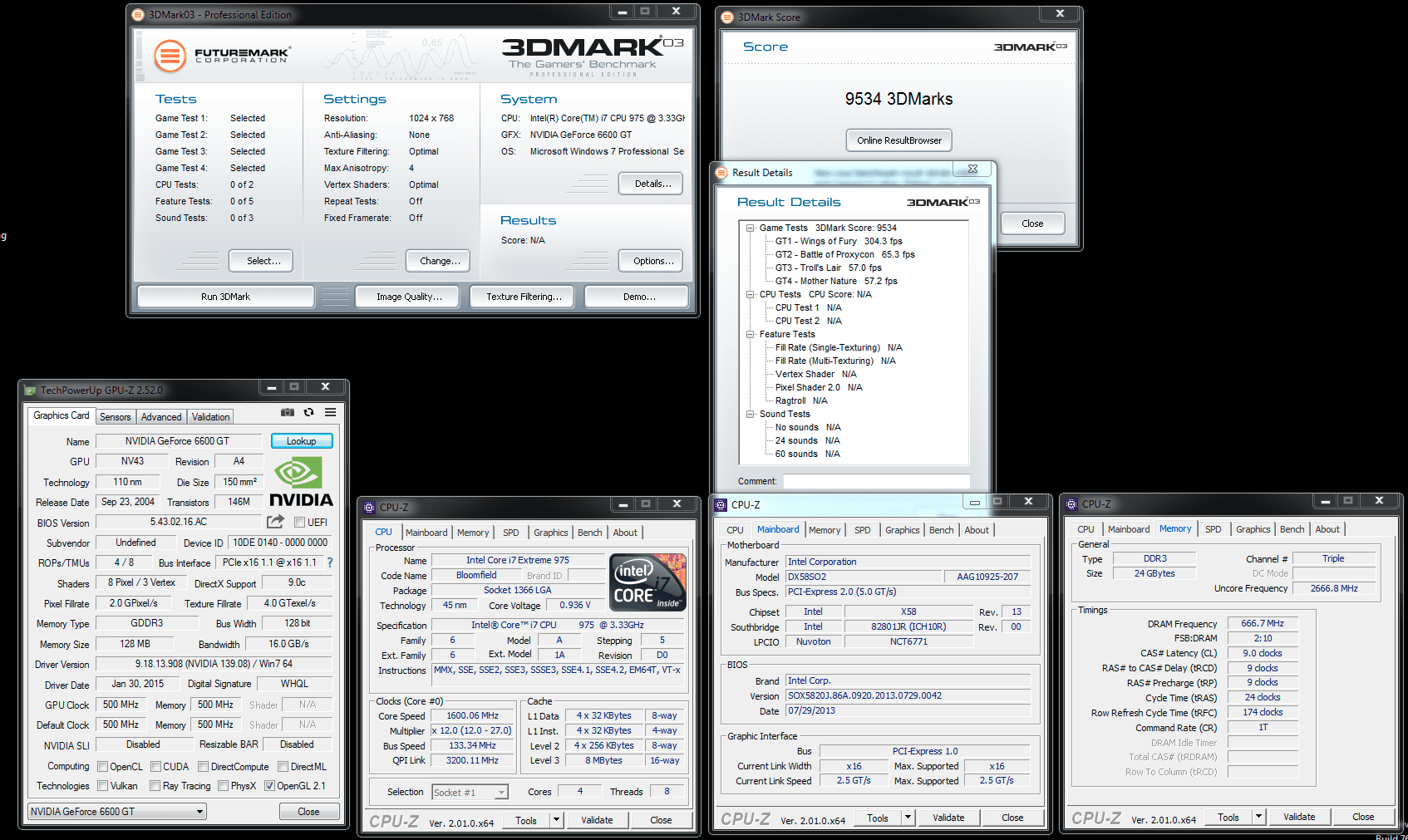Collapse the Game Tests tree node
1408x840 pixels.
click(x=750, y=228)
